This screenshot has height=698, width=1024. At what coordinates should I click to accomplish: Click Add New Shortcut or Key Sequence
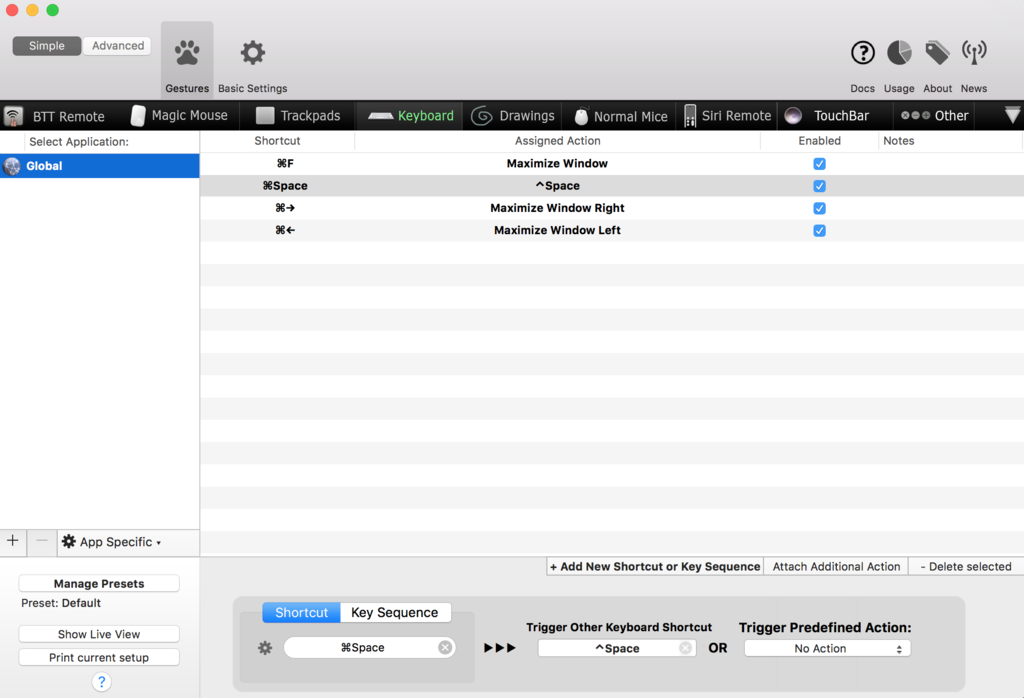tap(655, 567)
